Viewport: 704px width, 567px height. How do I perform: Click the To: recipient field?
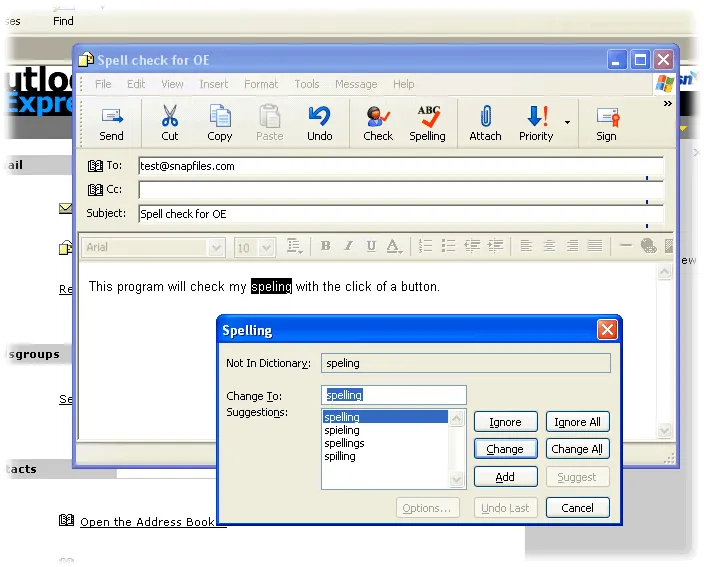point(401,166)
